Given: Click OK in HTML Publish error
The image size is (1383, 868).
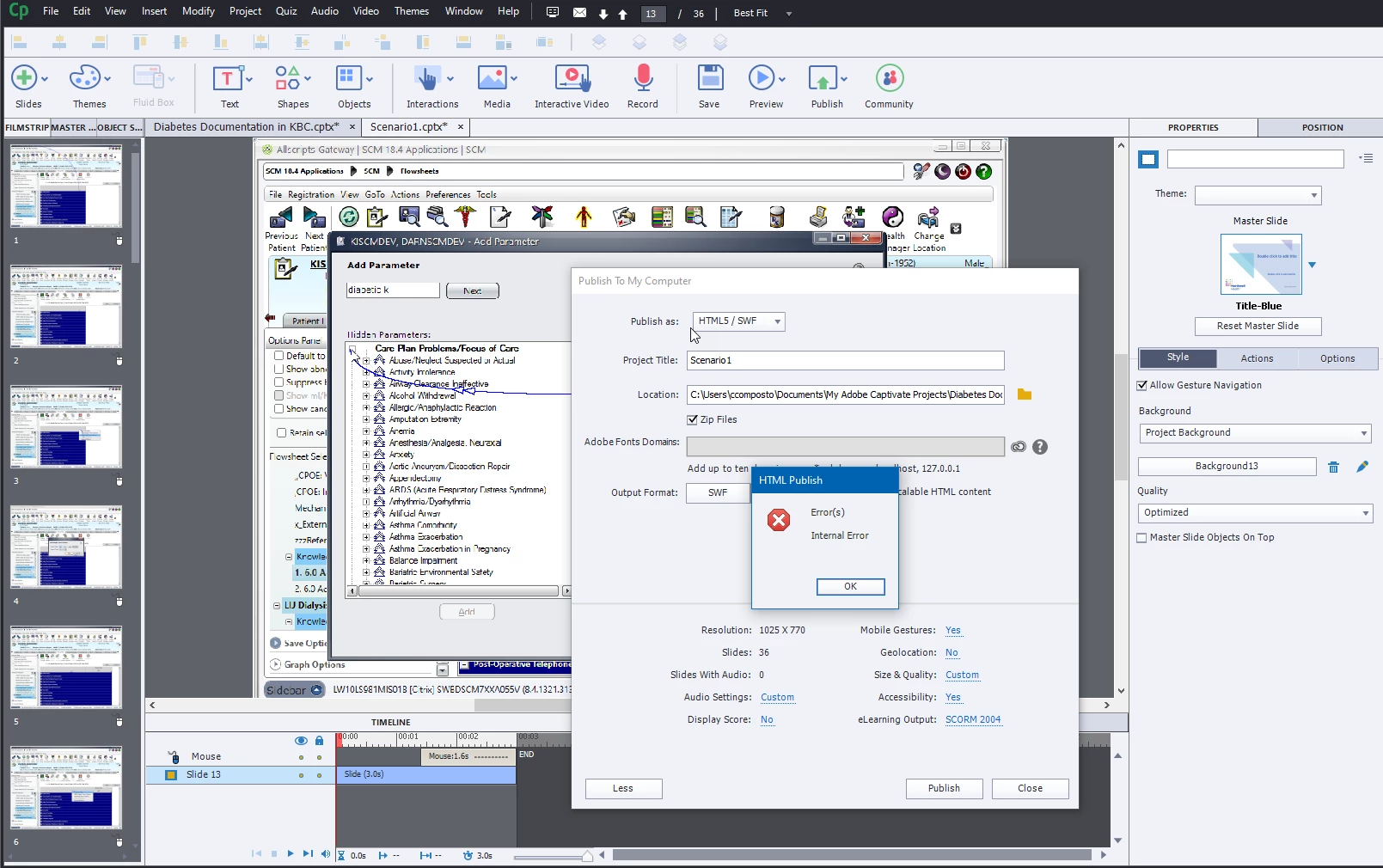Looking at the screenshot, I should (850, 586).
